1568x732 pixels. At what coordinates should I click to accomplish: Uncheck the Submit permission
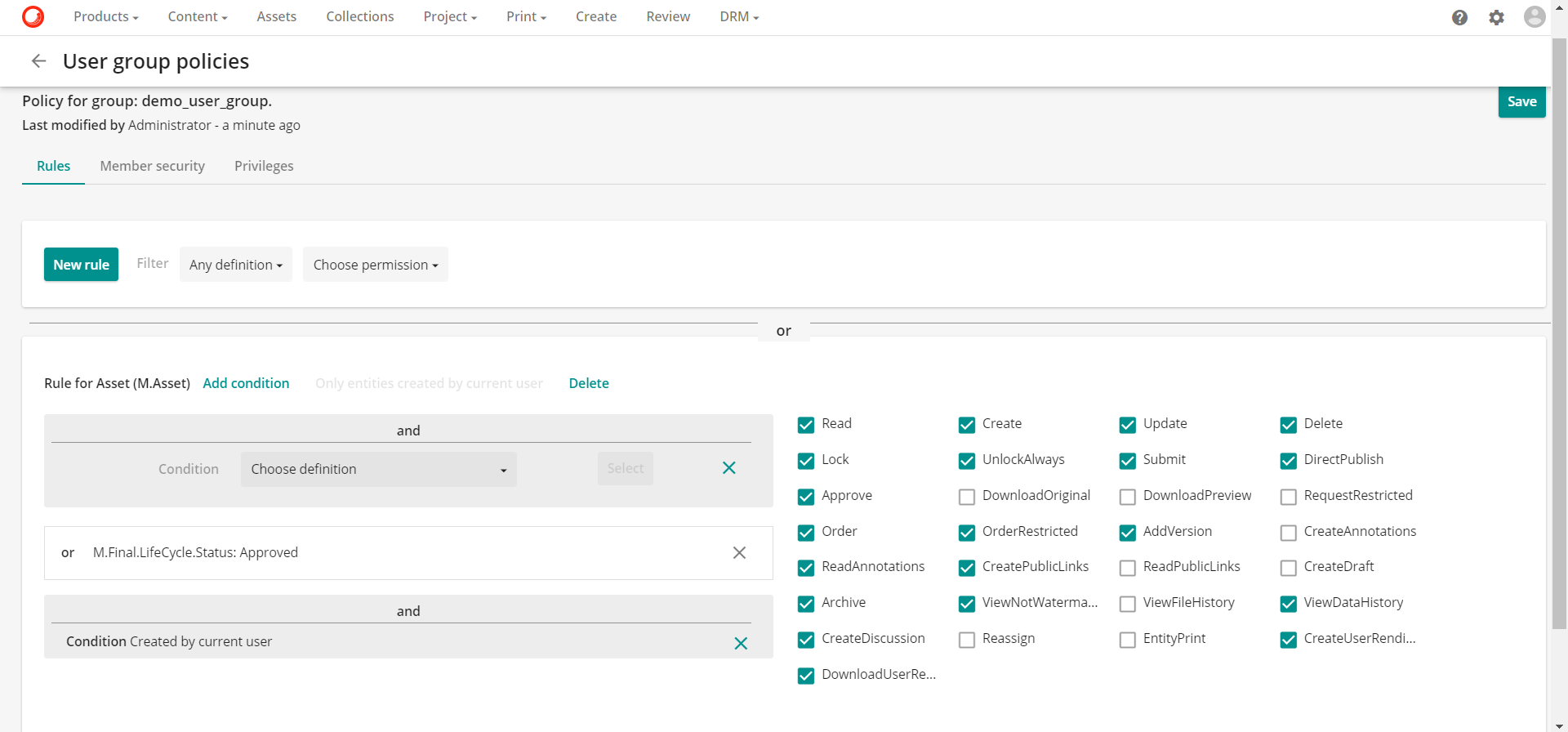point(1128,461)
